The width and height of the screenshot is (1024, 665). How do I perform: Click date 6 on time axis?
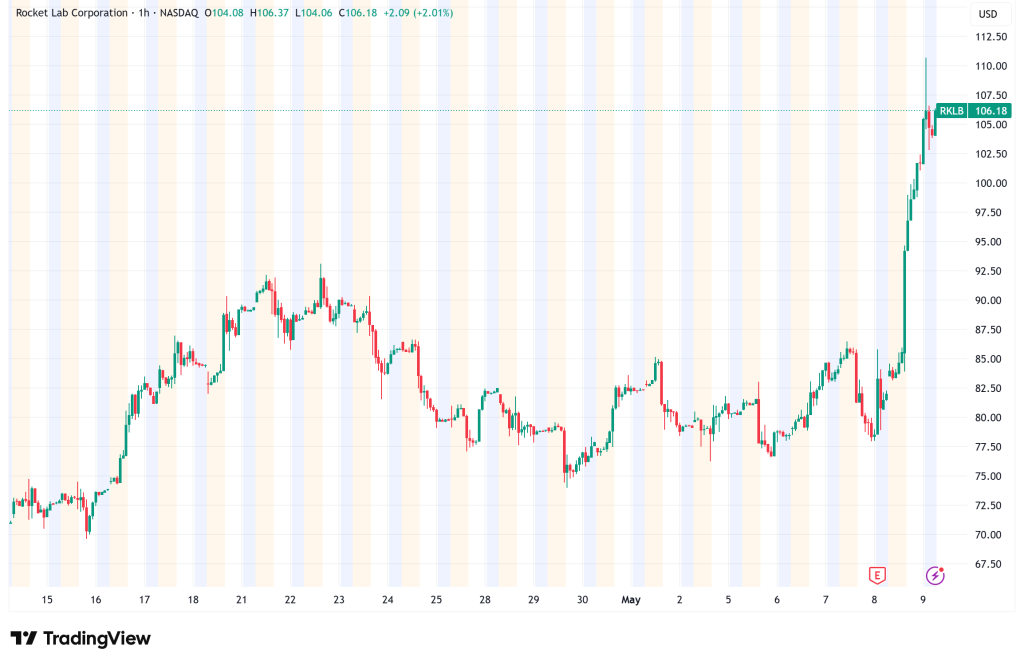[777, 600]
